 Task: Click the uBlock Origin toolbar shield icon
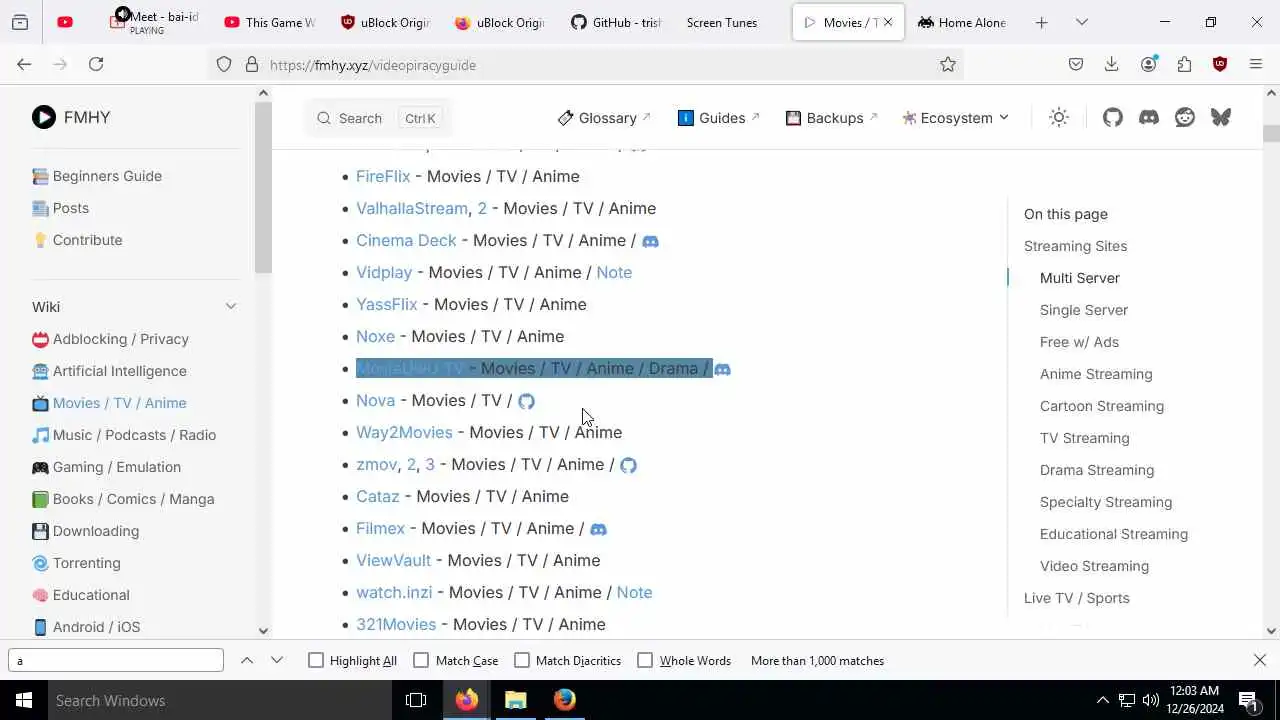(x=1220, y=64)
